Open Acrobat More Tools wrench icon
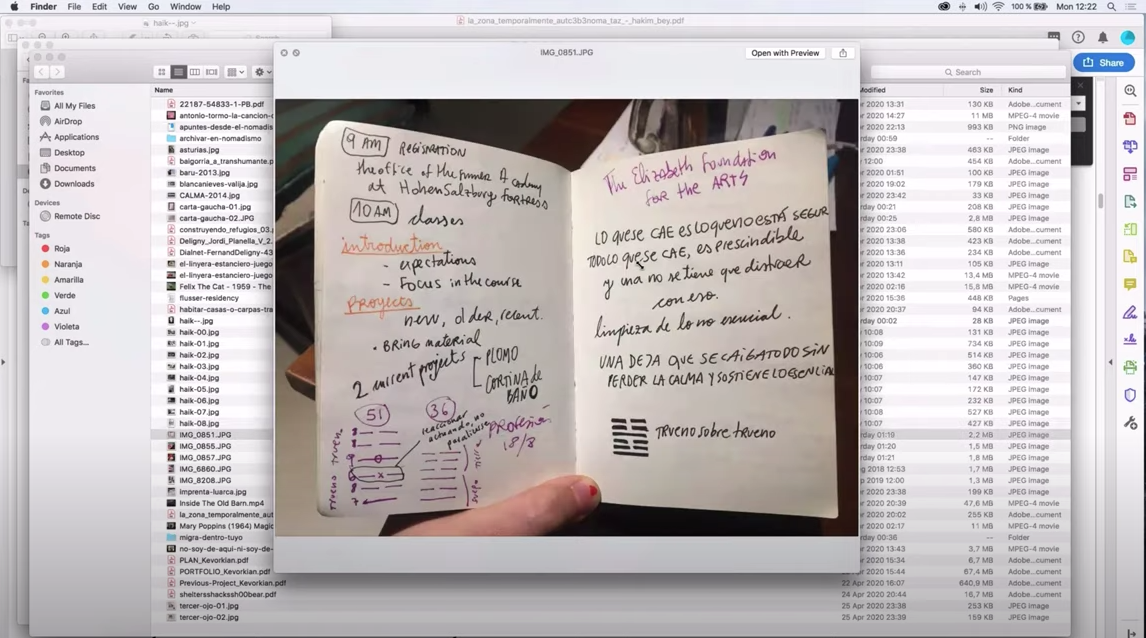 pyautogui.click(x=1130, y=423)
